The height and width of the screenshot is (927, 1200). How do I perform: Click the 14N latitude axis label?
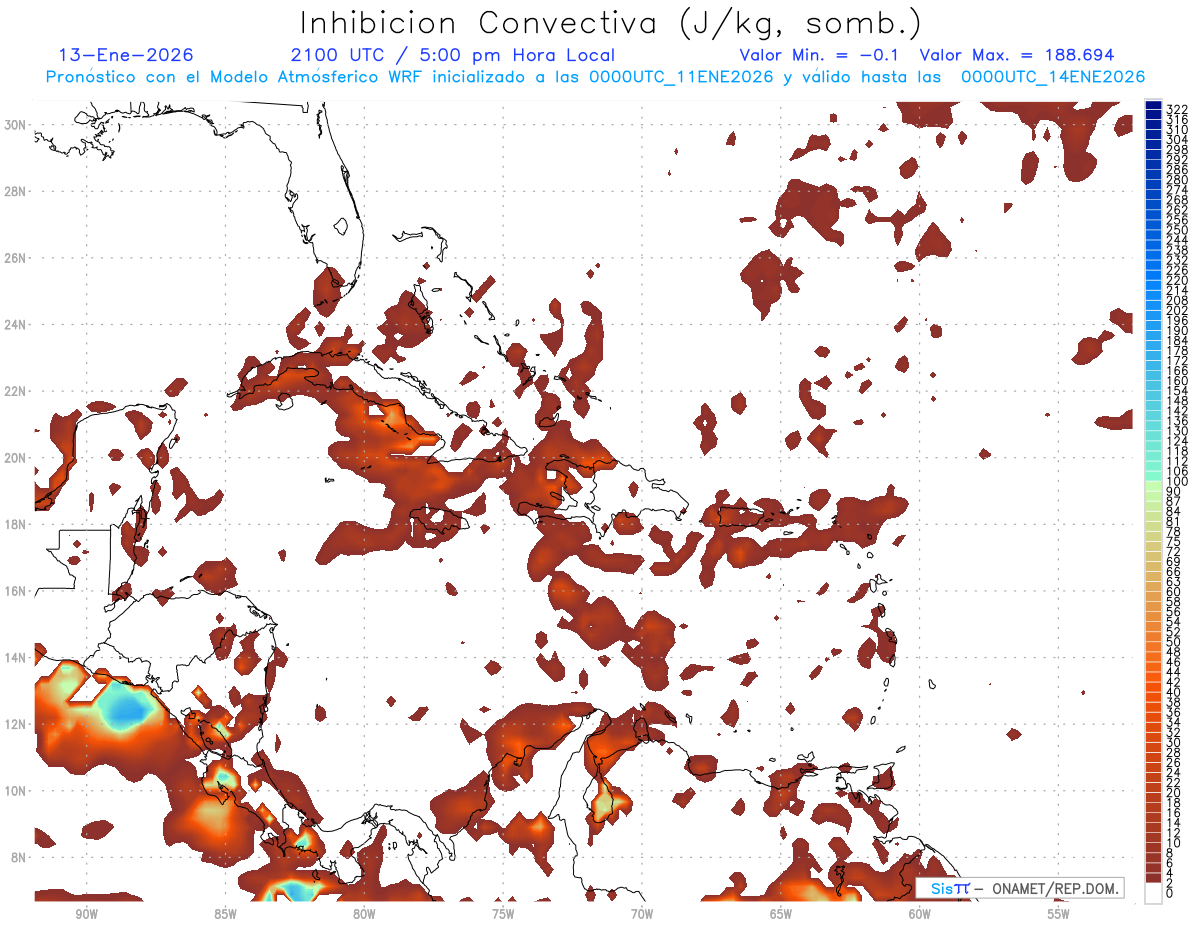14,658
